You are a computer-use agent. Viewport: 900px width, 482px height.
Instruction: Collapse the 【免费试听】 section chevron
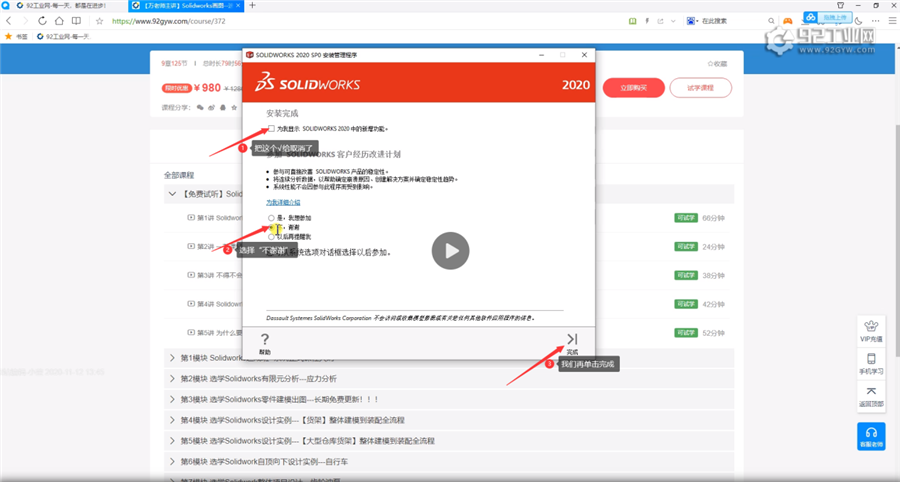pyautogui.click(x=172, y=194)
